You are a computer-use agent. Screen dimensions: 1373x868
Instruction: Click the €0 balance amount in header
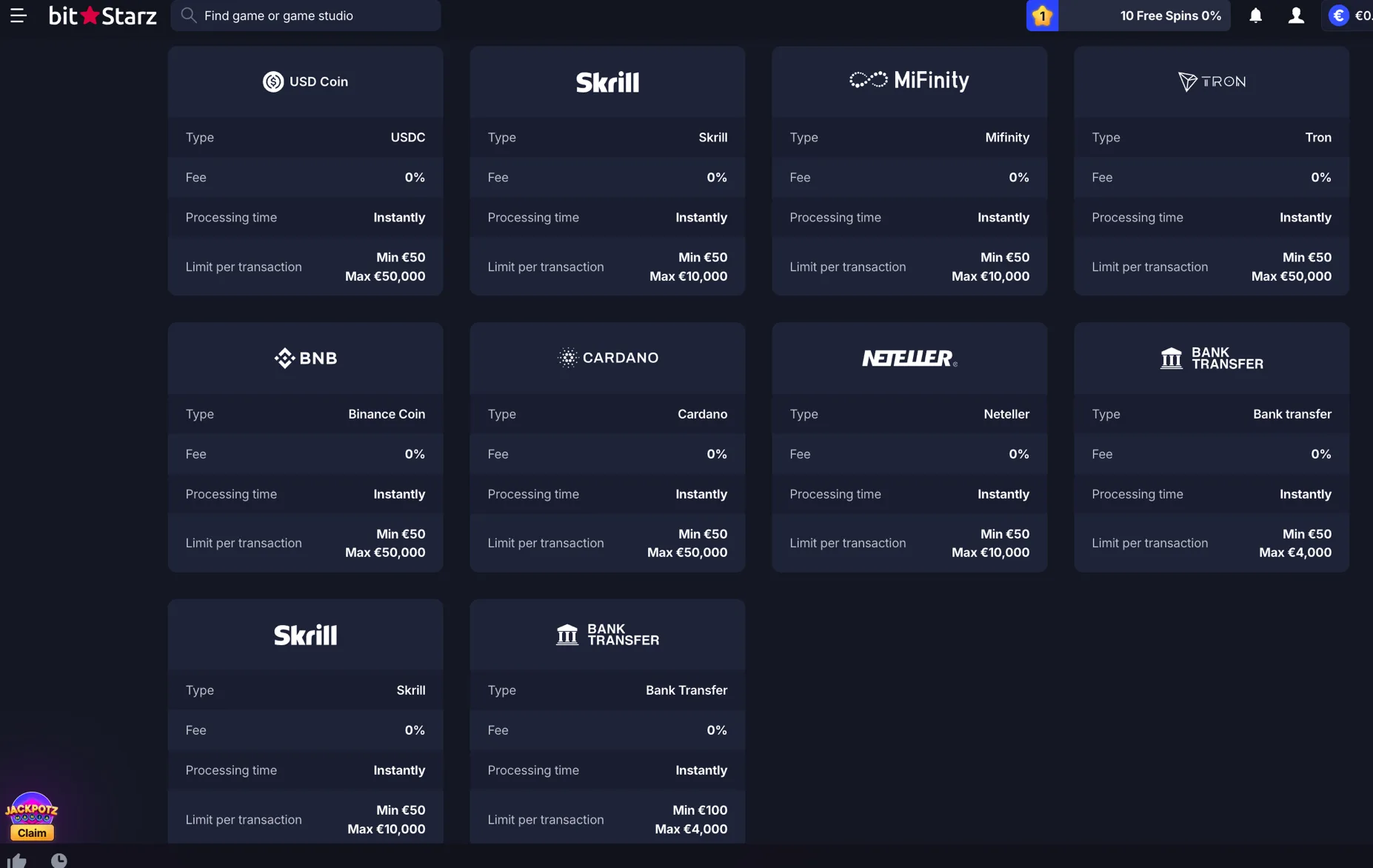coord(1363,16)
